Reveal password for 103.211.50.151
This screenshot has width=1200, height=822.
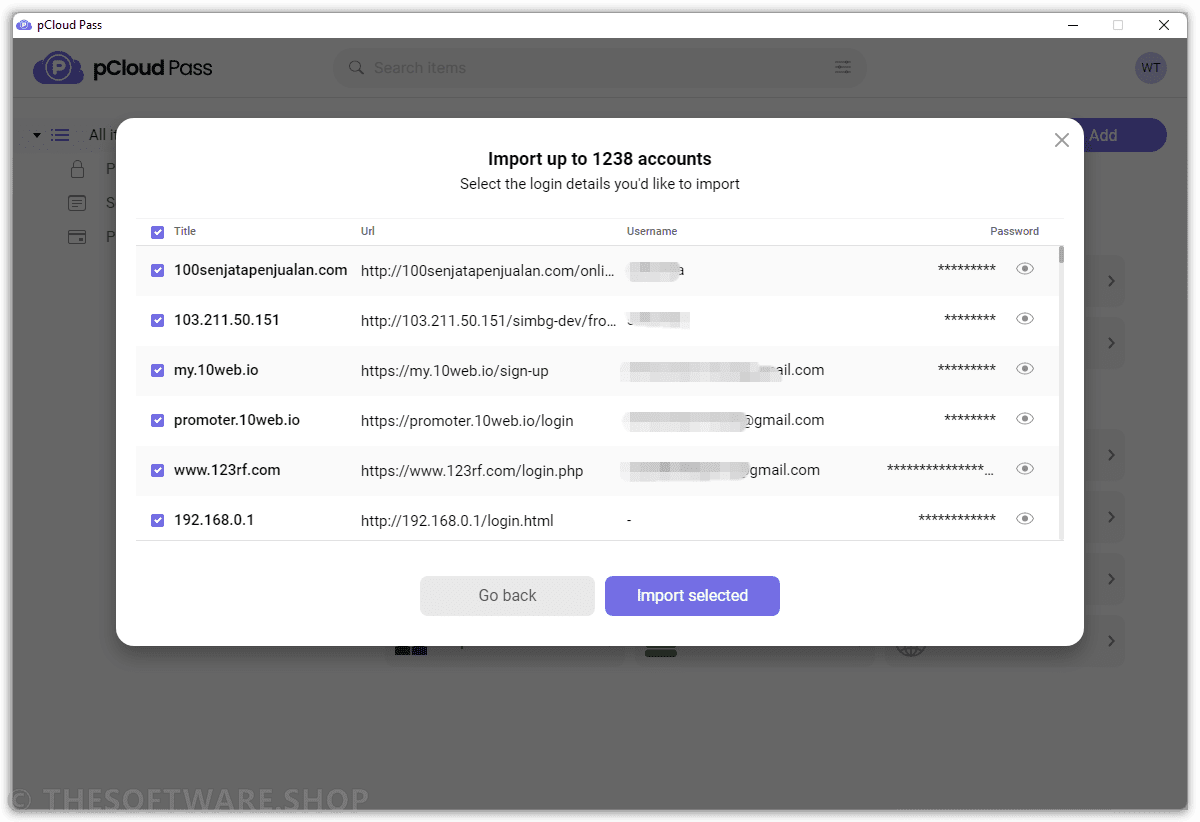(x=1025, y=319)
